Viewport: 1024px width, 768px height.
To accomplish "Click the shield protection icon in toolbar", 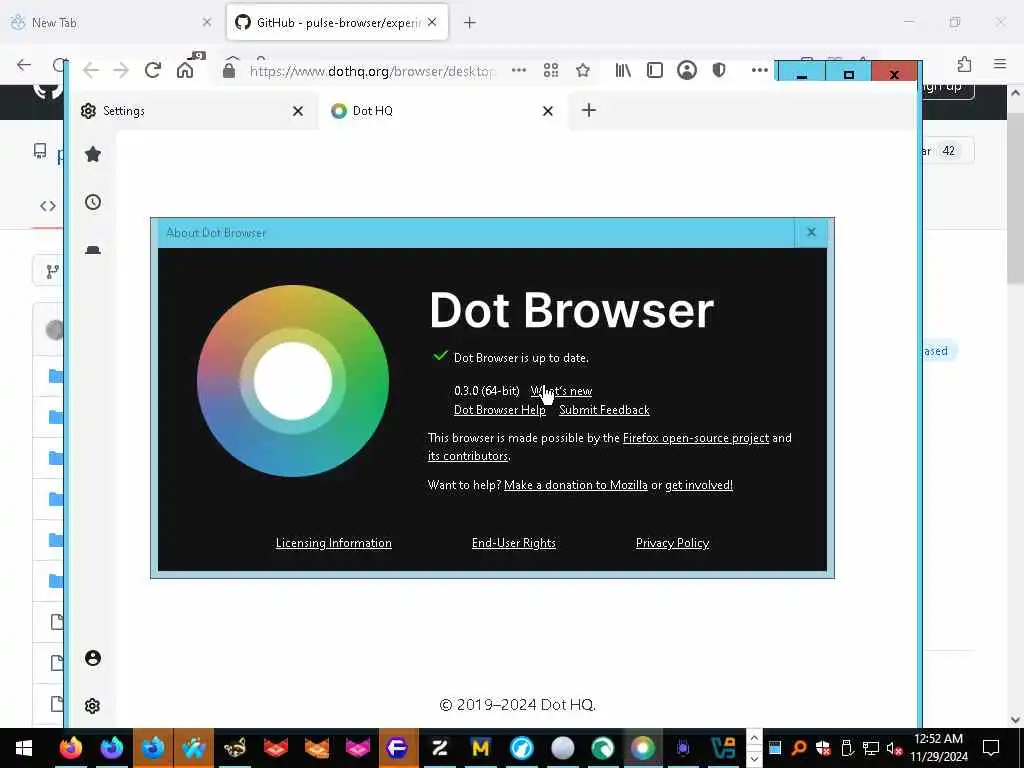I will click(x=718, y=70).
